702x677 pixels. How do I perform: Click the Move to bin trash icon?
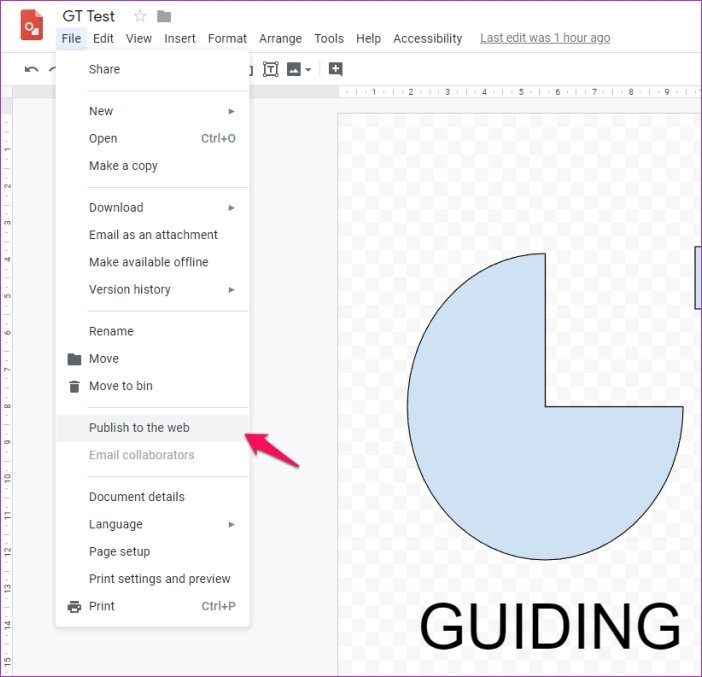74,386
